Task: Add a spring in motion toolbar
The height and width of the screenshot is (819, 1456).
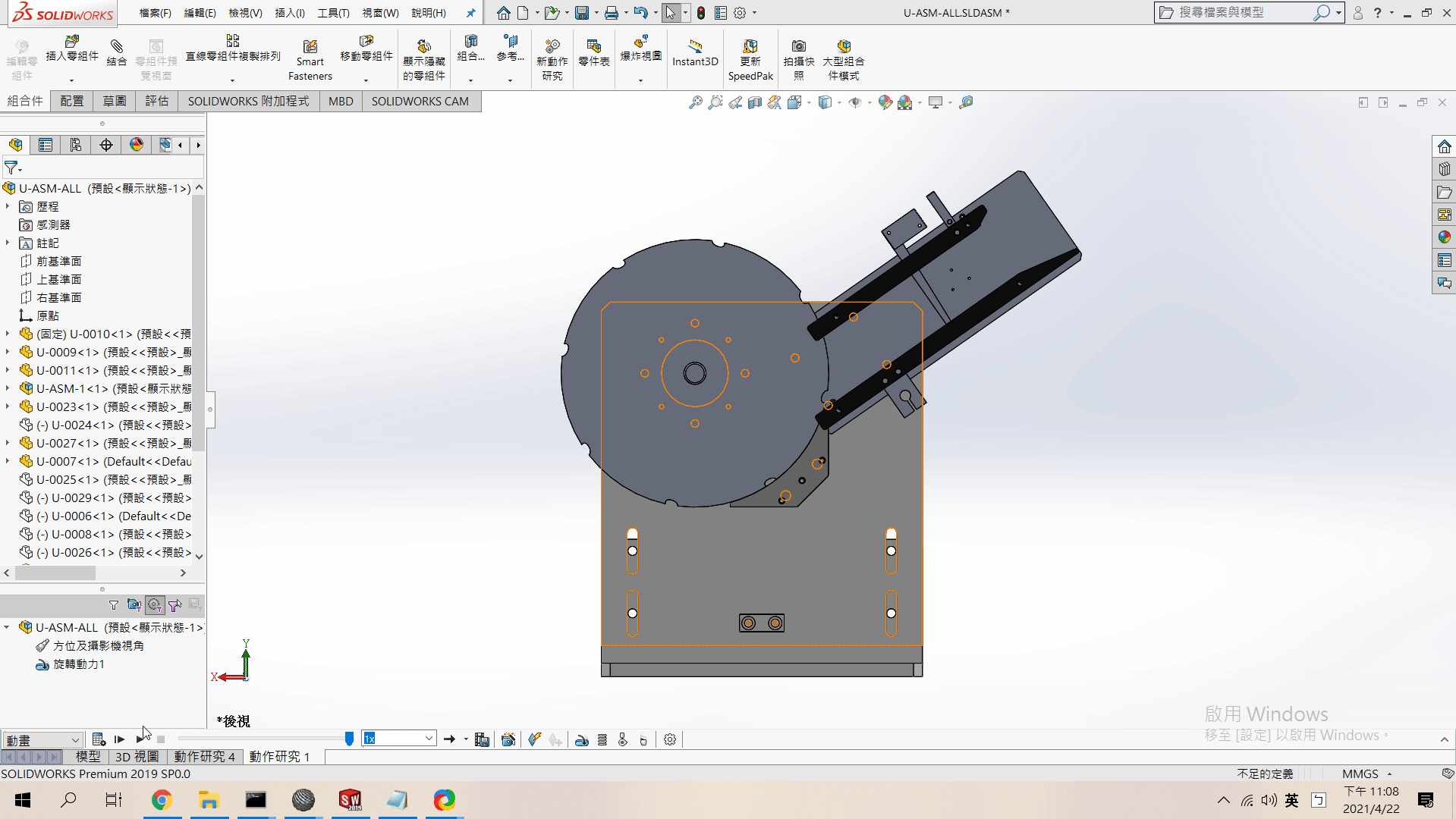Action: 602,739
